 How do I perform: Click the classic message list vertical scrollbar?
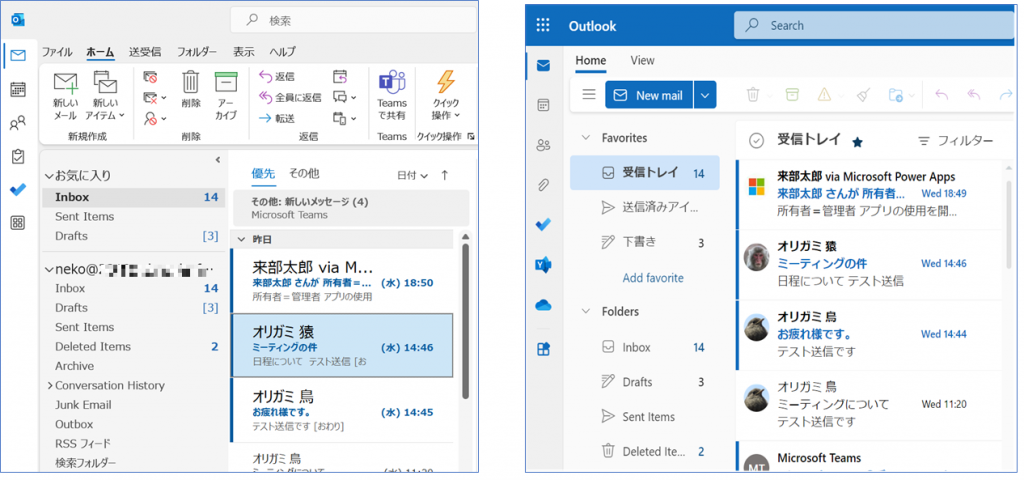point(465,321)
